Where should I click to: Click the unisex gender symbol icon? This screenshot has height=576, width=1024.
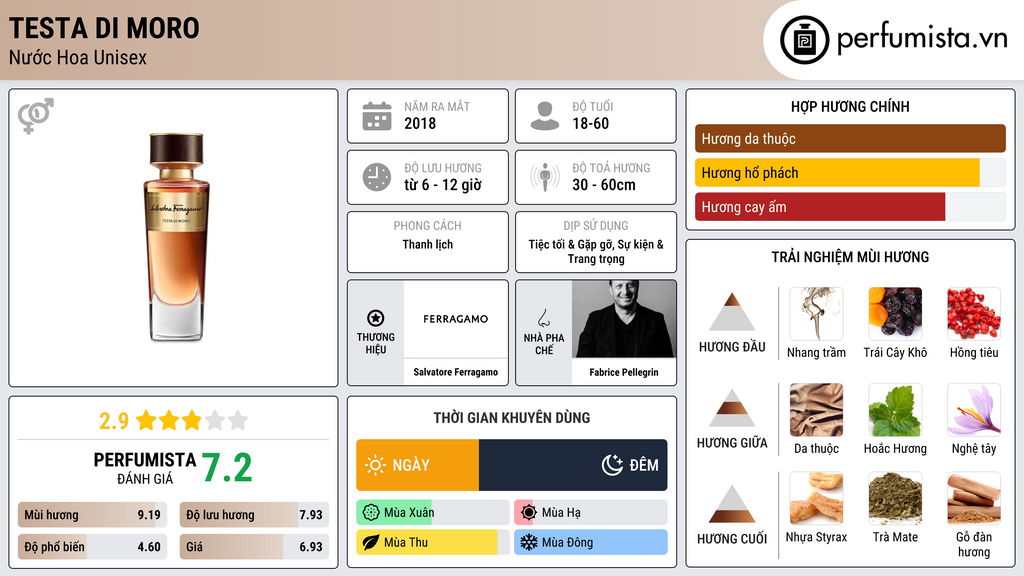point(36,116)
